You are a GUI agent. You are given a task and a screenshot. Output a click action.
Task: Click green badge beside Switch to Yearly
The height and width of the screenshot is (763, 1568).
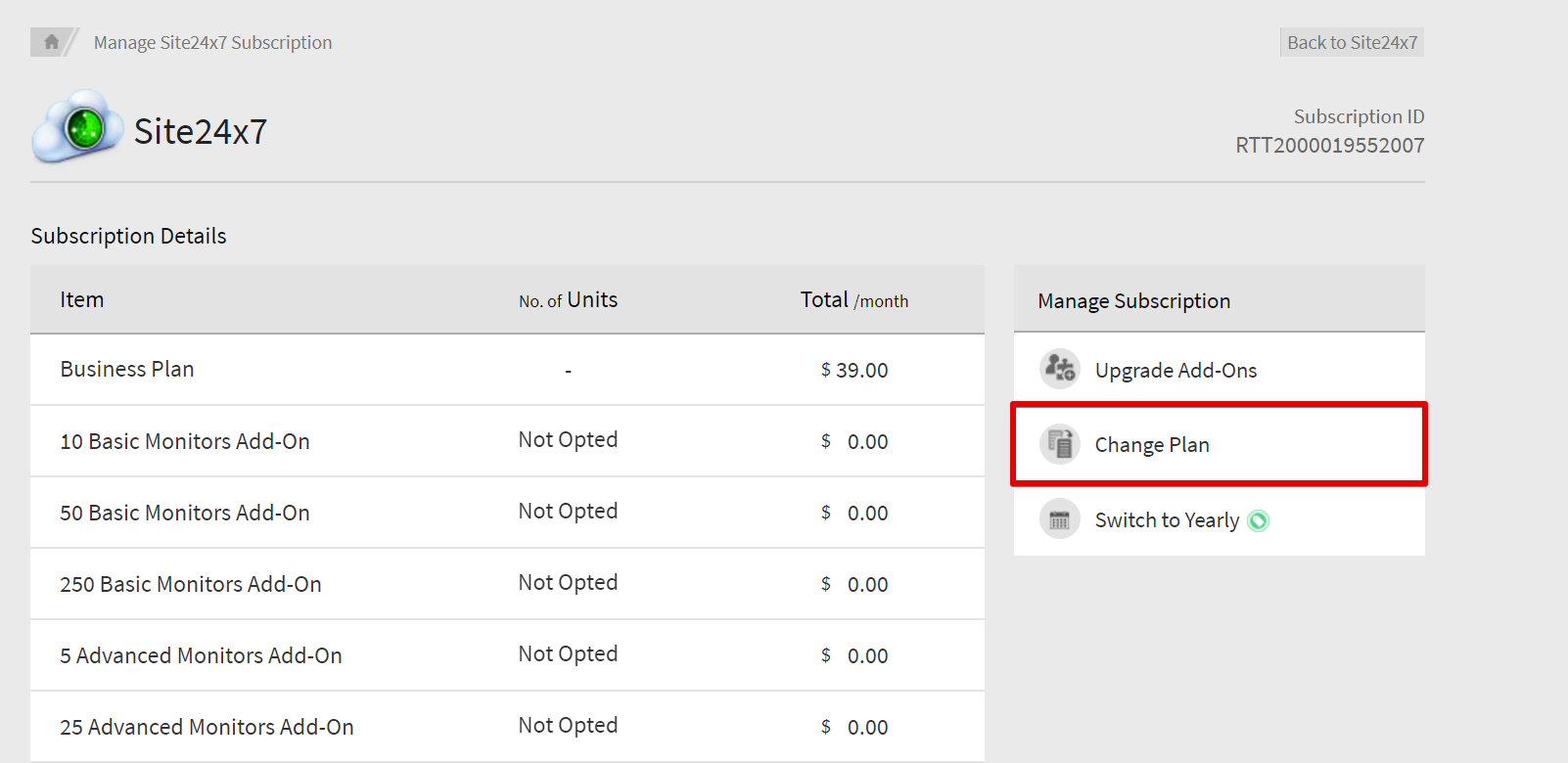1259,520
